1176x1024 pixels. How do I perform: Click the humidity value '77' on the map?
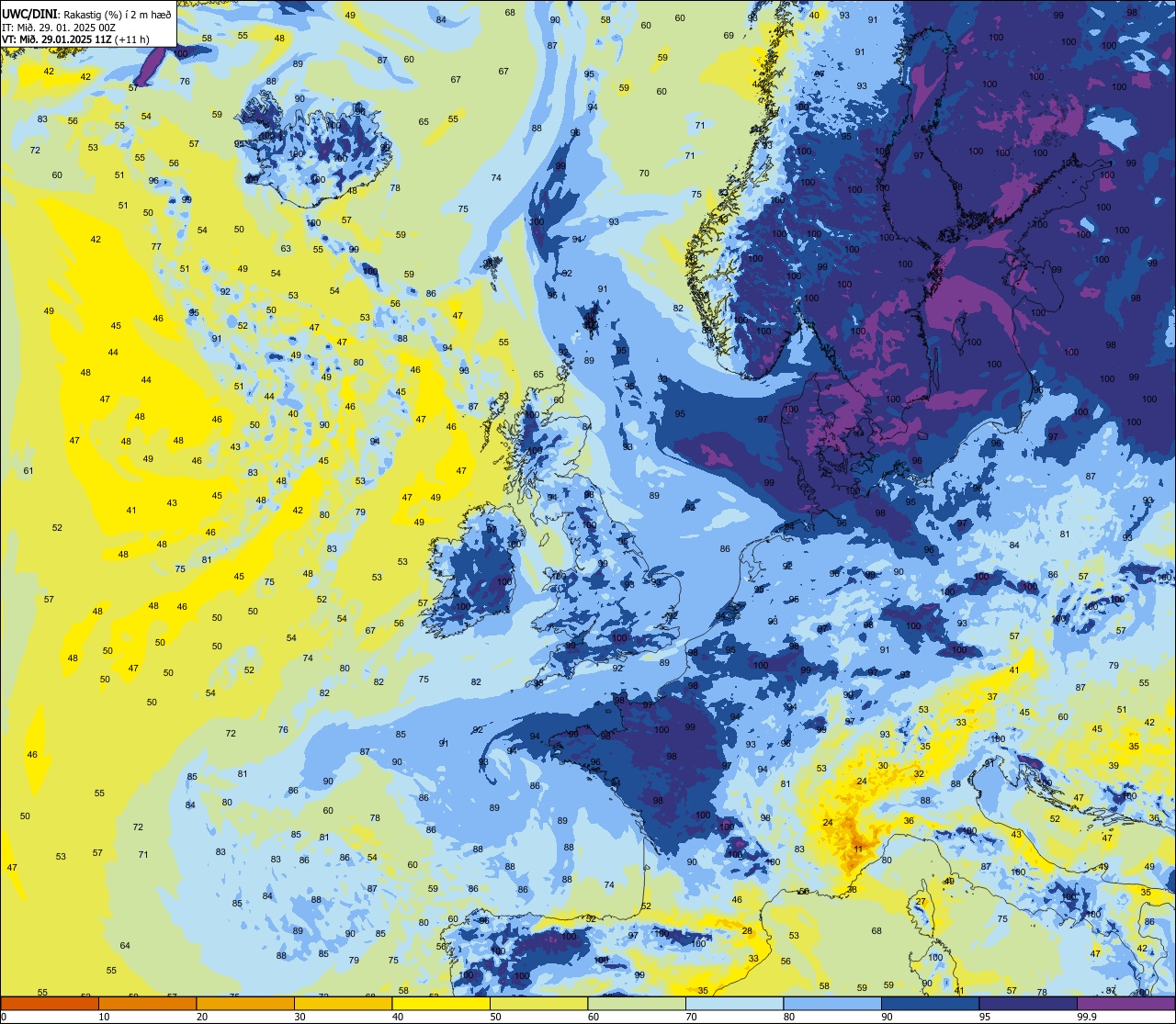click(156, 246)
